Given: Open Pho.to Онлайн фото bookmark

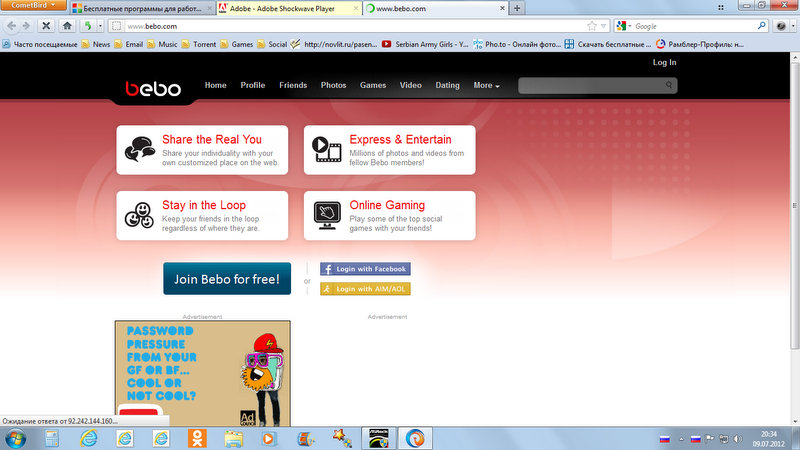Looking at the screenshot, I should click(x=517, y=44).
